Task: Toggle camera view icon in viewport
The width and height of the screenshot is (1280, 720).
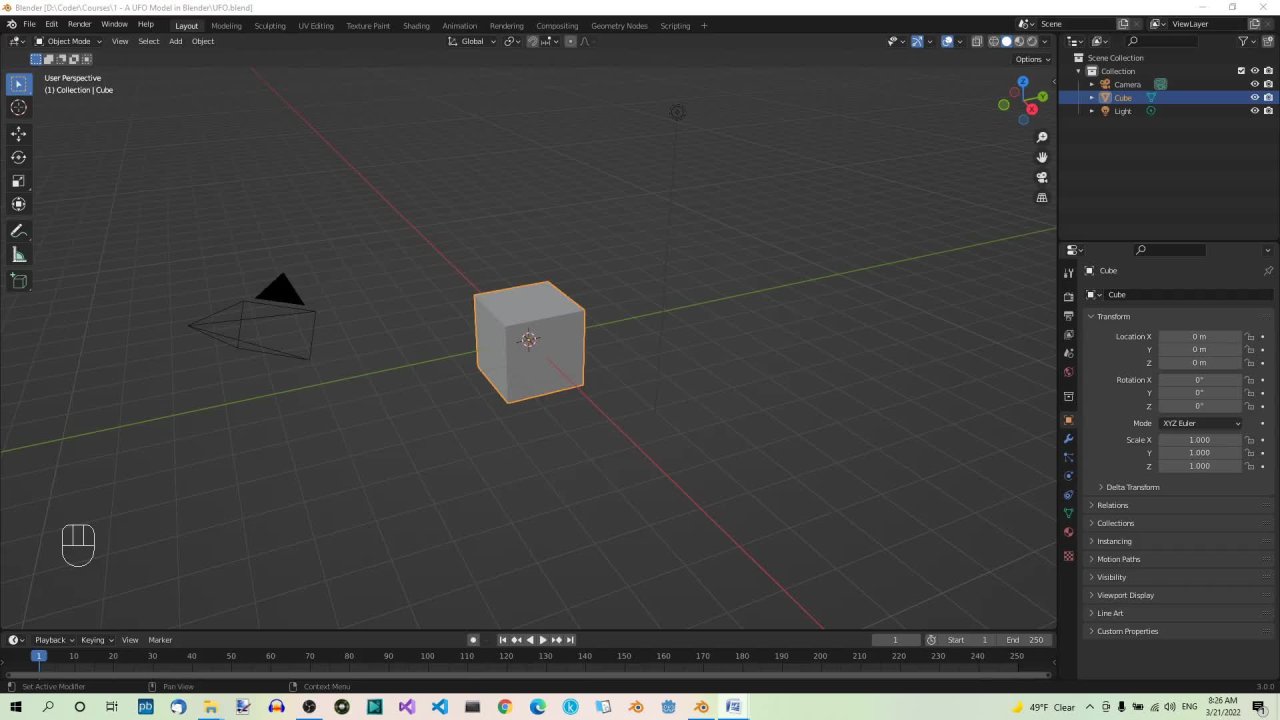Action: 1042,177
